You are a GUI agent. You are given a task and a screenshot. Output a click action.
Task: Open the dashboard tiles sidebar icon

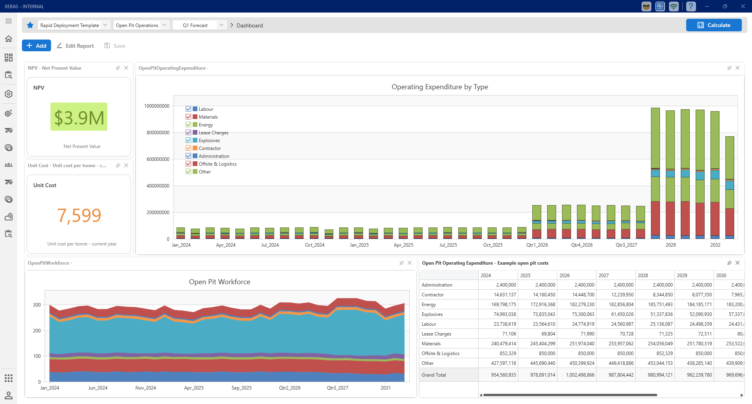pos(9,58)
